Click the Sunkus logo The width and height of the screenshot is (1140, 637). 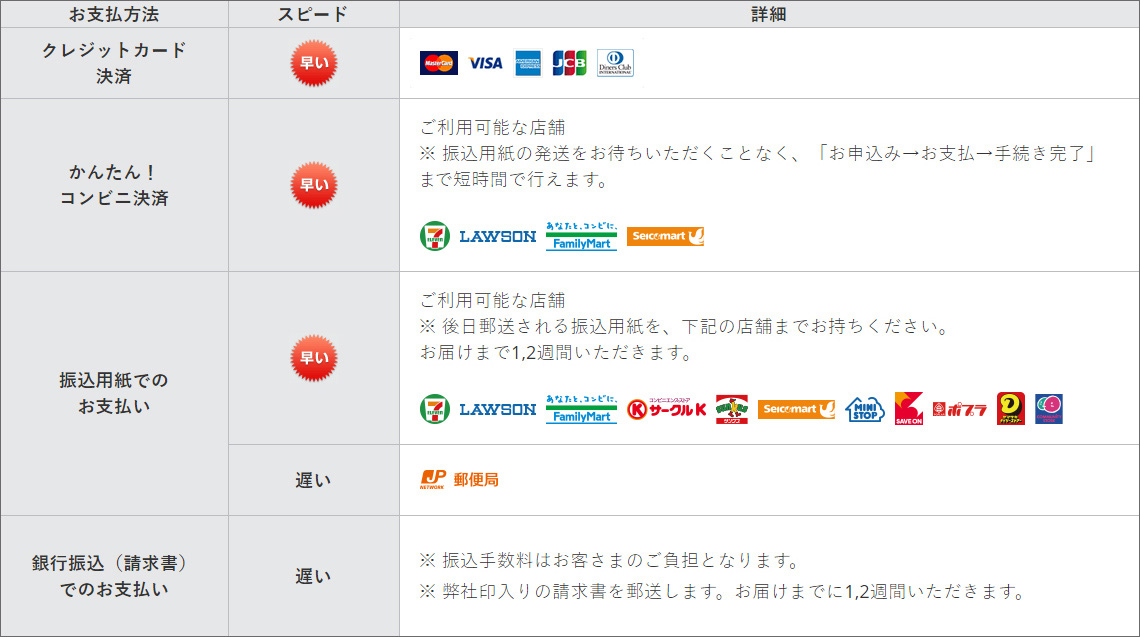(x=732, y=409)
